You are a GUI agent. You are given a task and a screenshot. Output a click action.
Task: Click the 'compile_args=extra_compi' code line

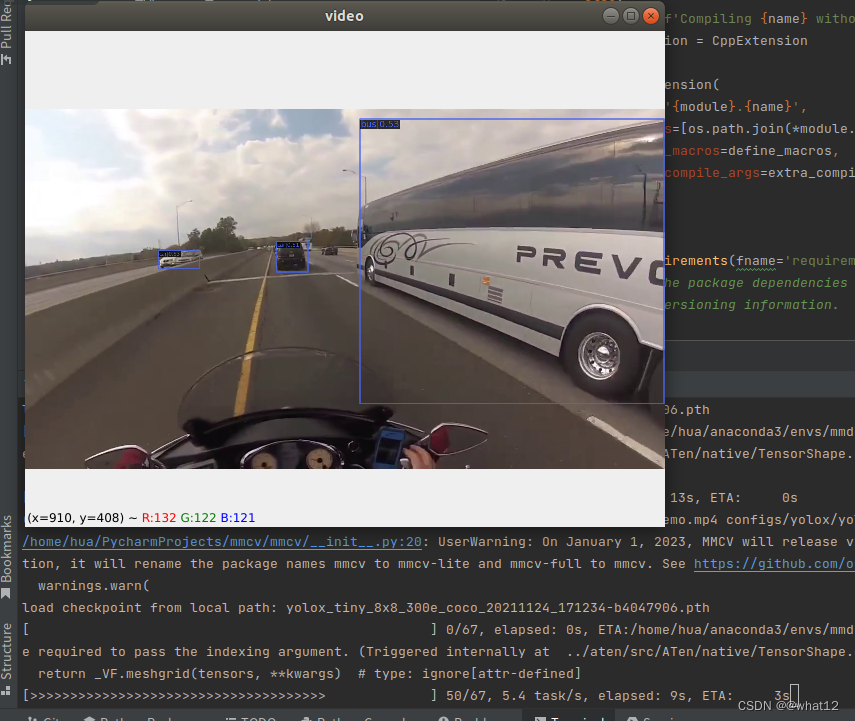click(760, 172)
